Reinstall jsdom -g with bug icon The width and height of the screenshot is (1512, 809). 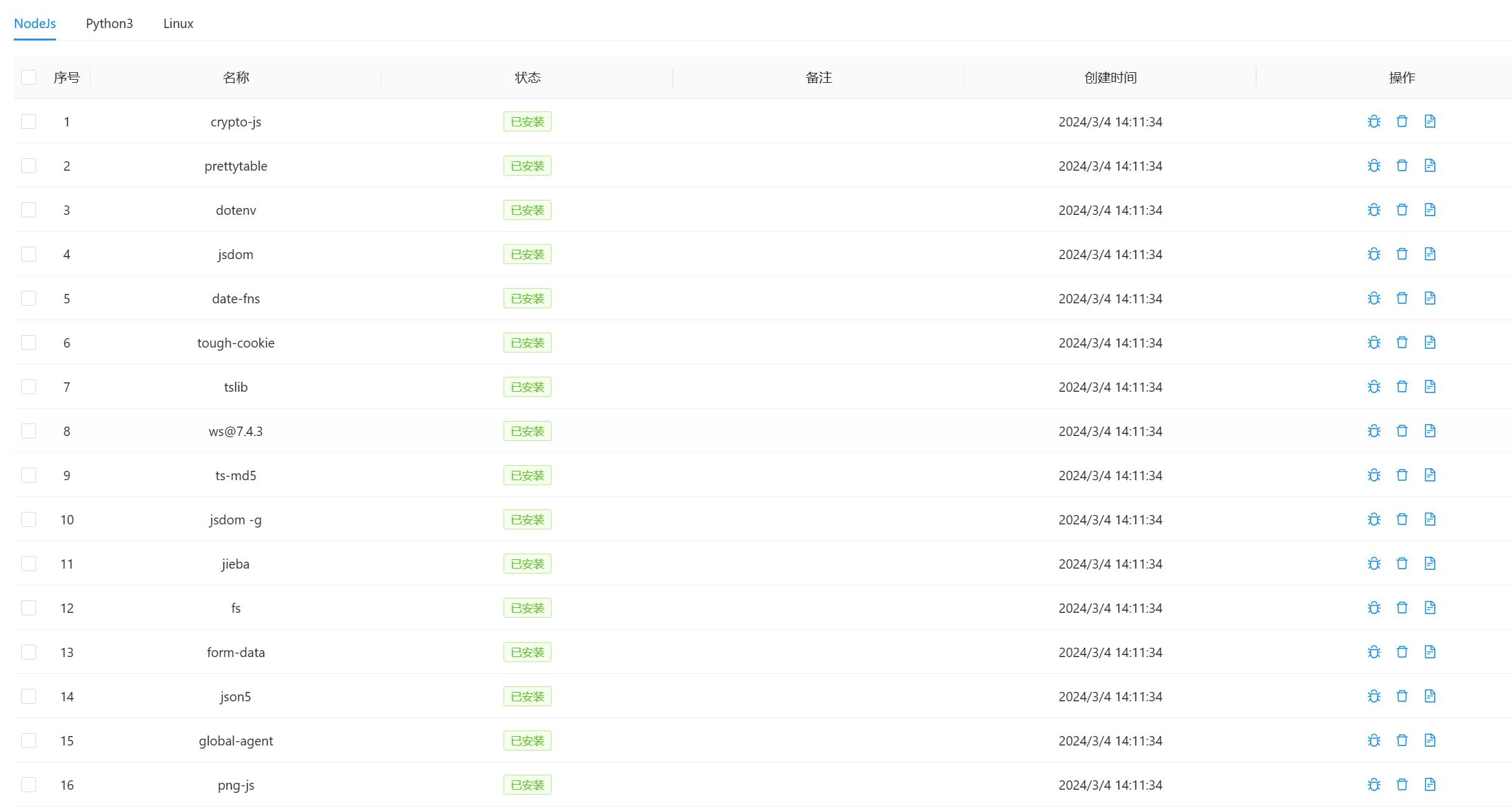pos(1374,519)
